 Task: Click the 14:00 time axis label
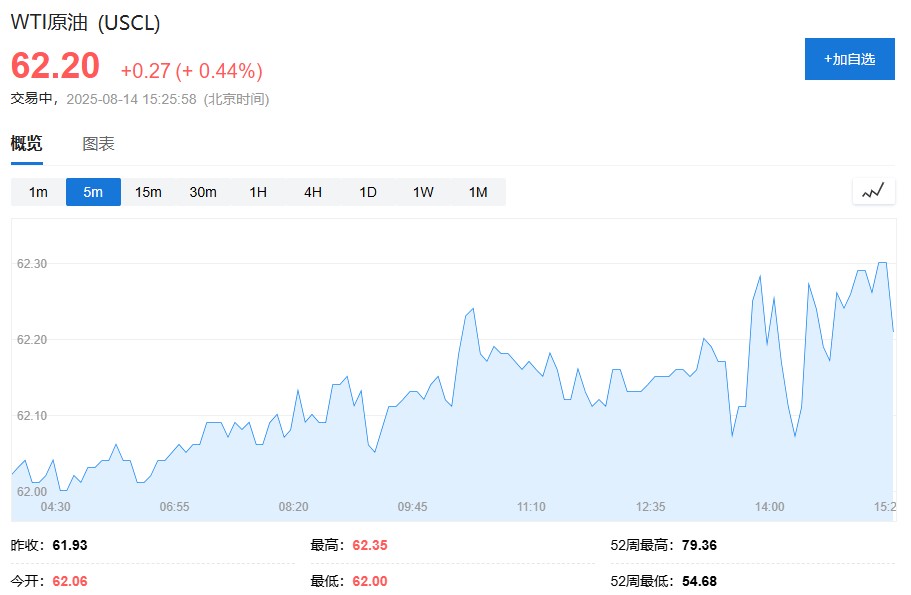769,507
